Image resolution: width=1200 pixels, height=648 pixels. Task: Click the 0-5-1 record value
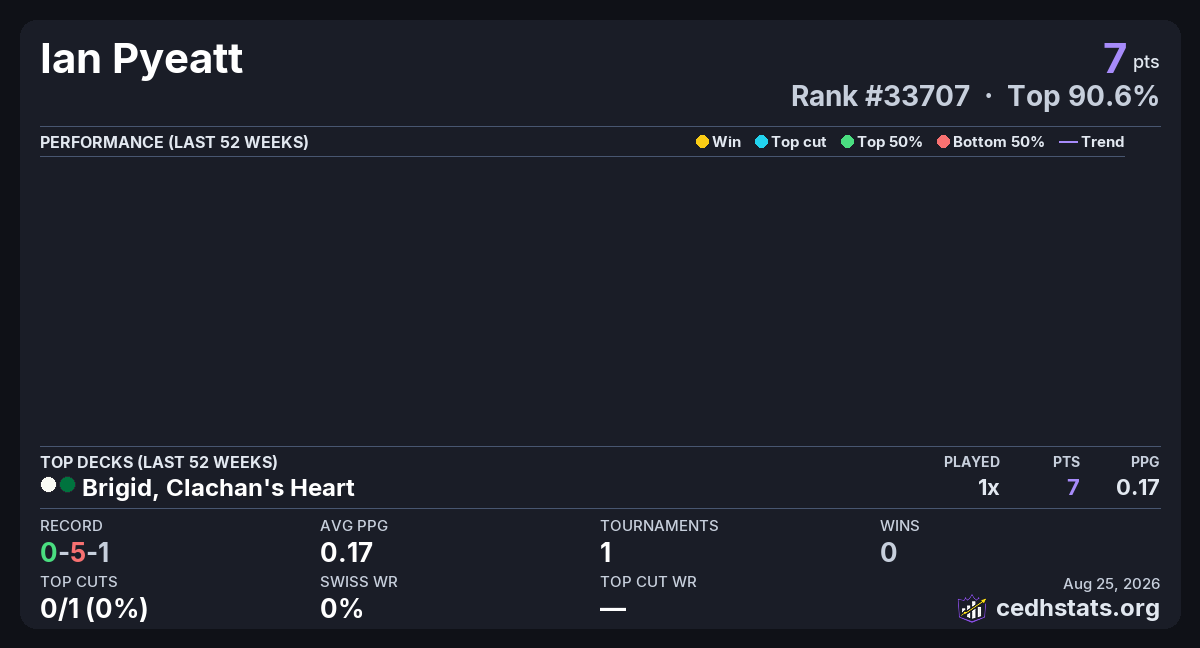pyautogui.click(x=75, y=552)
